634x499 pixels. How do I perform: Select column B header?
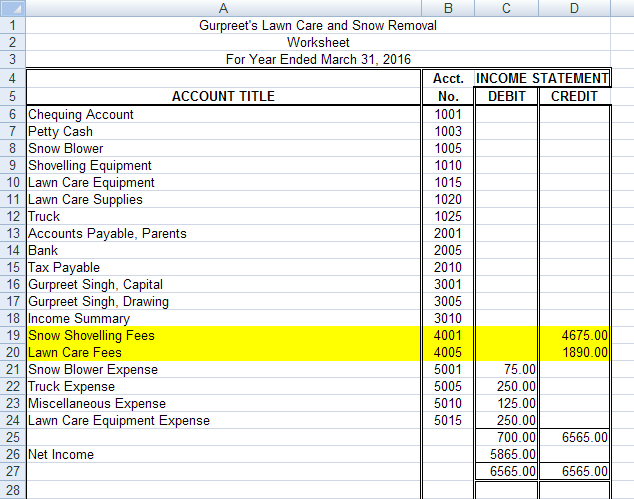pos(447,8)
